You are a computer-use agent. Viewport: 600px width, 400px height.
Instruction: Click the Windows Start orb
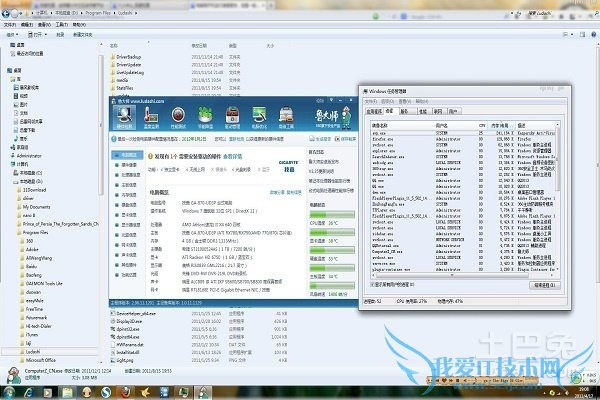[x=8, y=393]
